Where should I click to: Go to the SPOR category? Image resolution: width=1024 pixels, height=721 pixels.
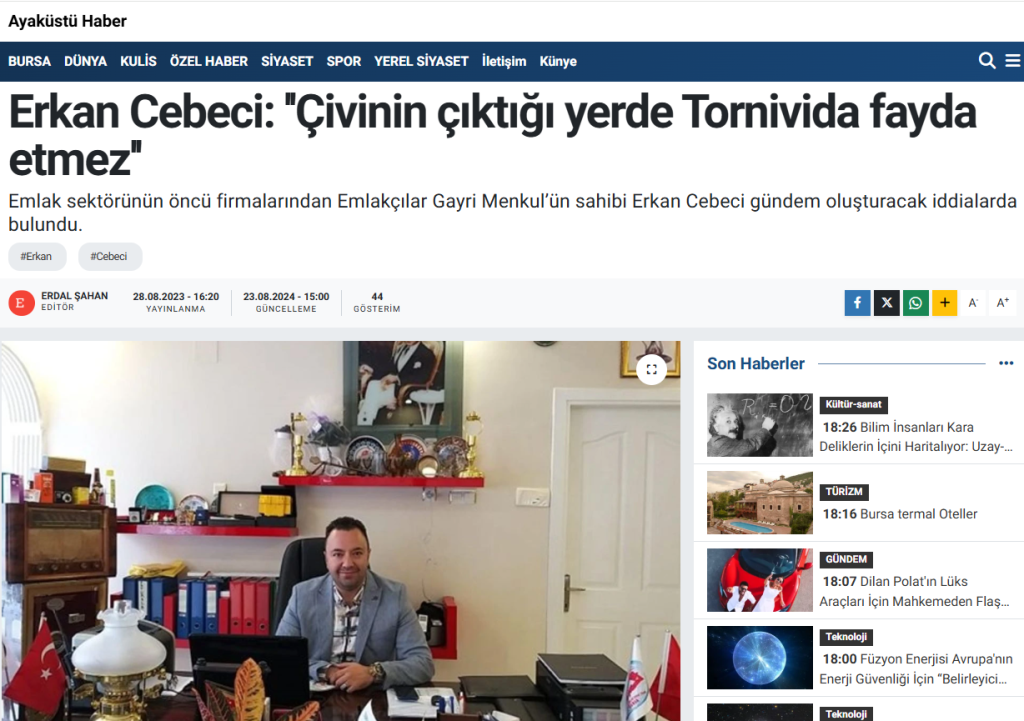coord(344,61)
